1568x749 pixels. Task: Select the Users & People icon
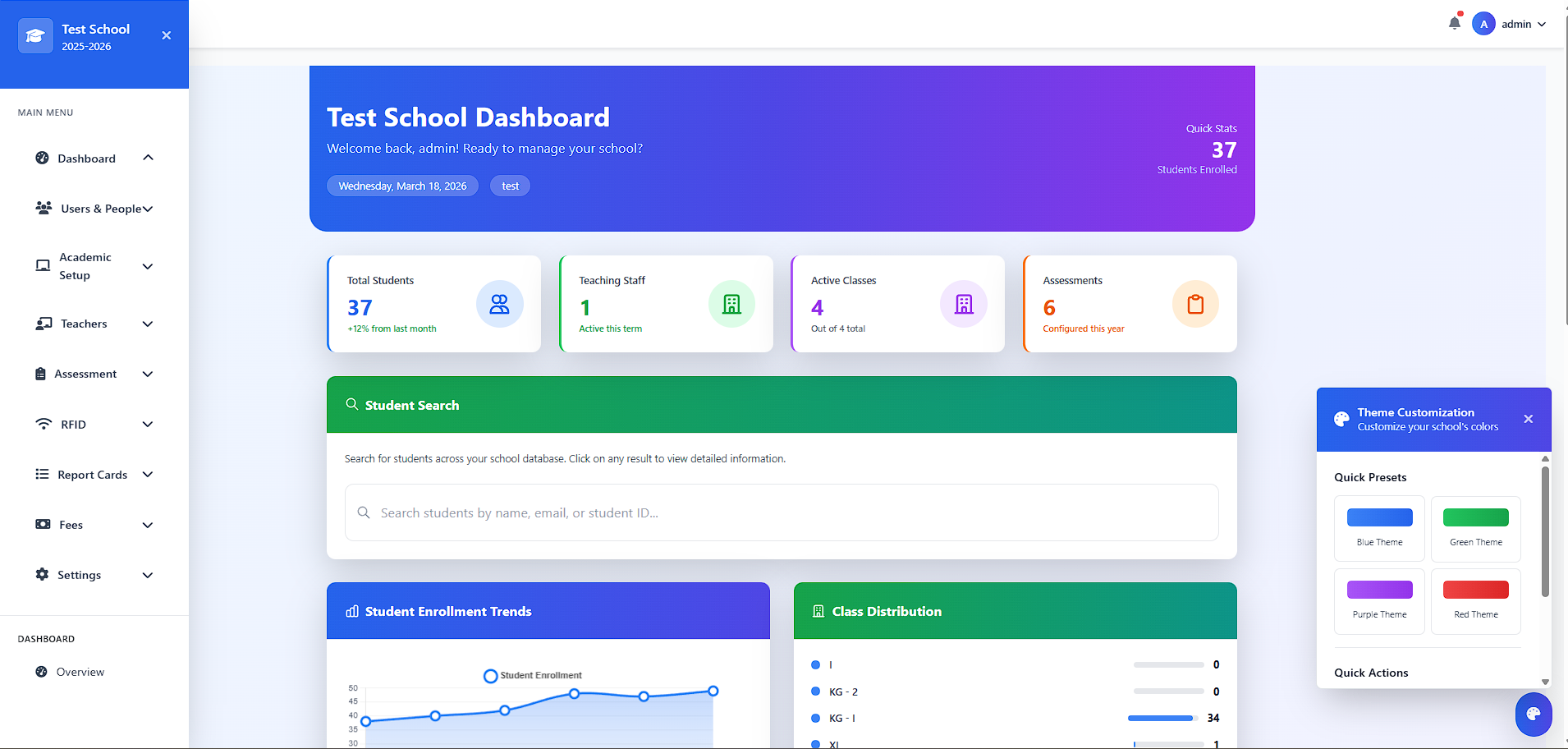pos(44,208)
